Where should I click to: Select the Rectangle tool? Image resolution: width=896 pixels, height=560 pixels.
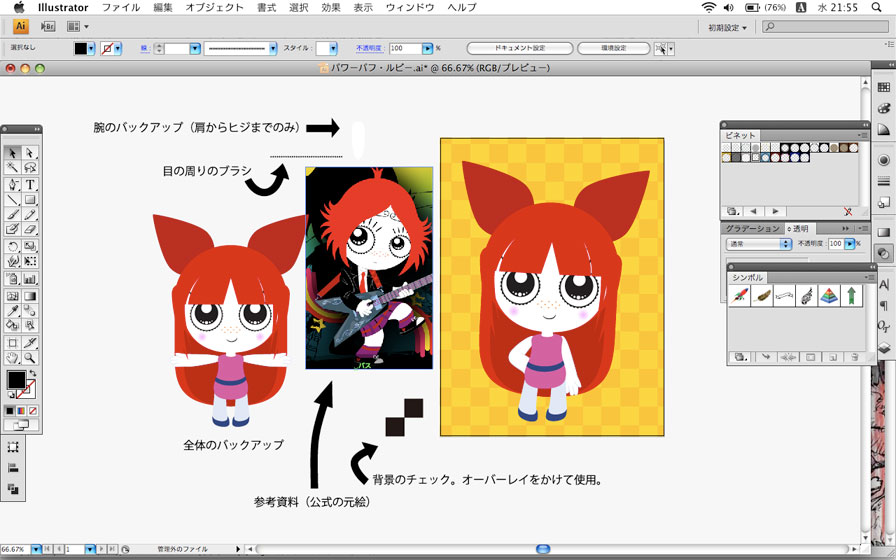pyautogui.click(x=30, y=199)
